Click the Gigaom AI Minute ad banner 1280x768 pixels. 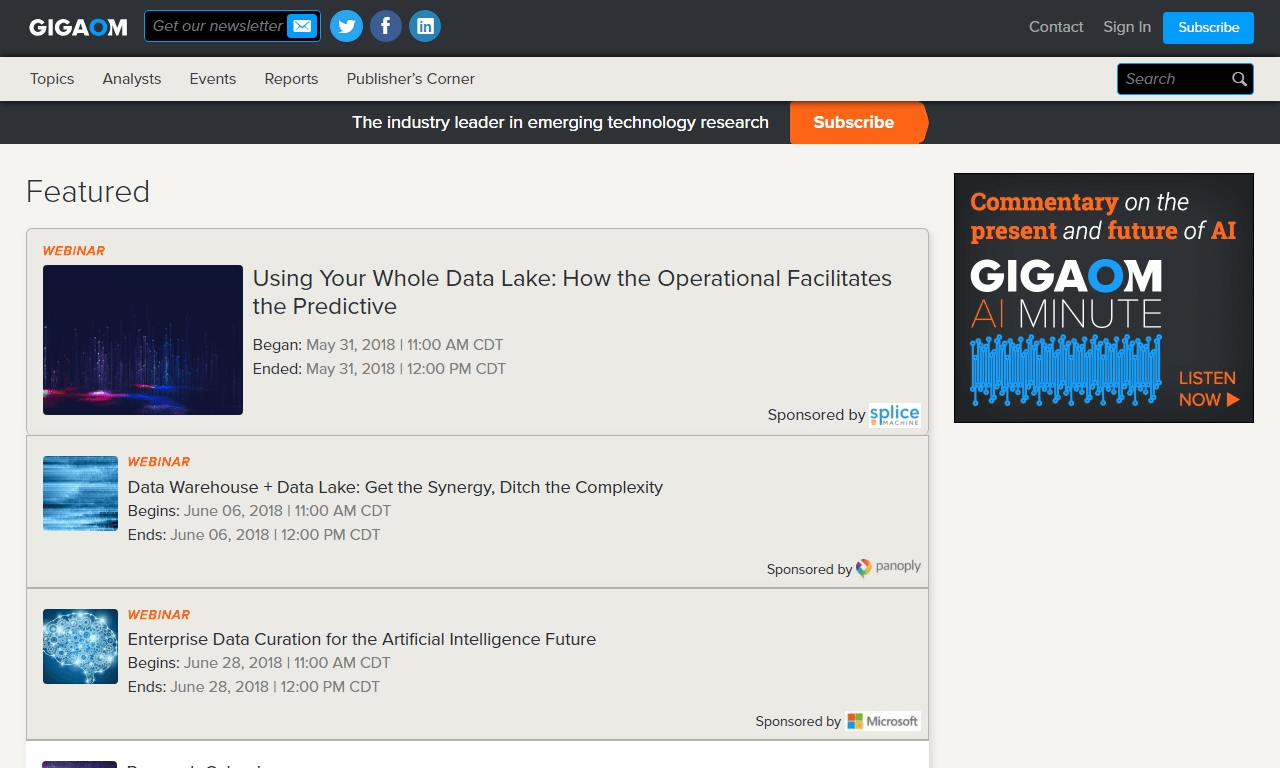click(x=1104, y=298)
